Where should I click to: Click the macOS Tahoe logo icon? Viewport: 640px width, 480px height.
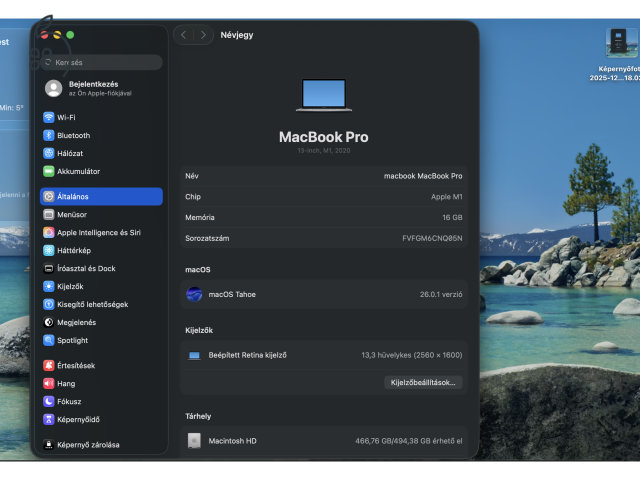coord(194,294)
